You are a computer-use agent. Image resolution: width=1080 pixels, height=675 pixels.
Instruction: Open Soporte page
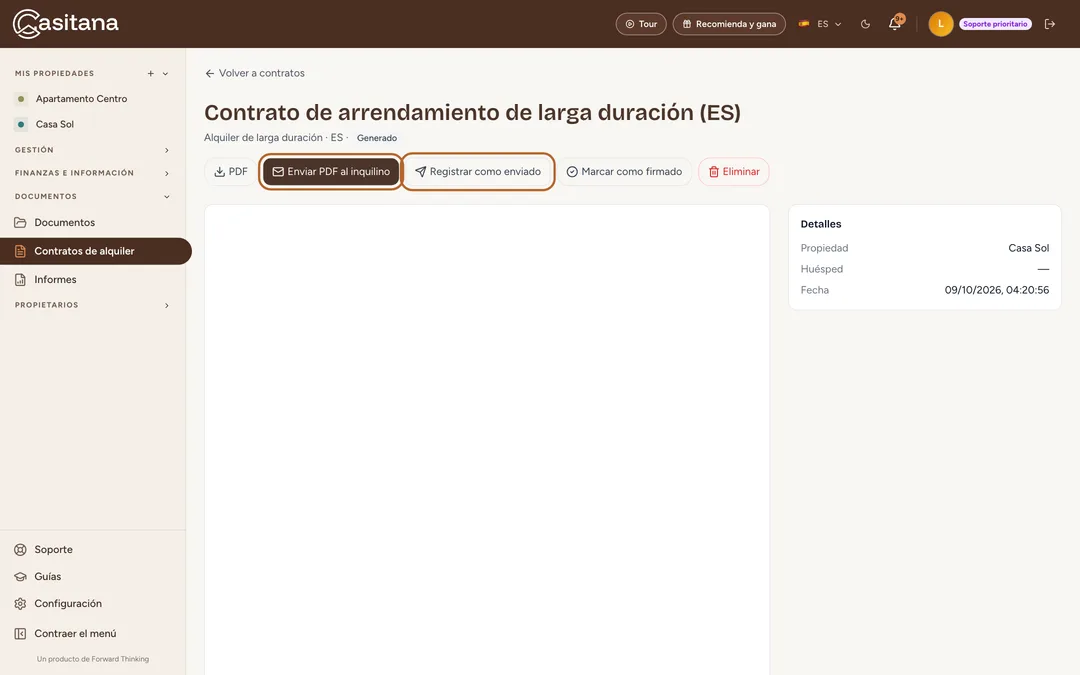coord(53,550)
